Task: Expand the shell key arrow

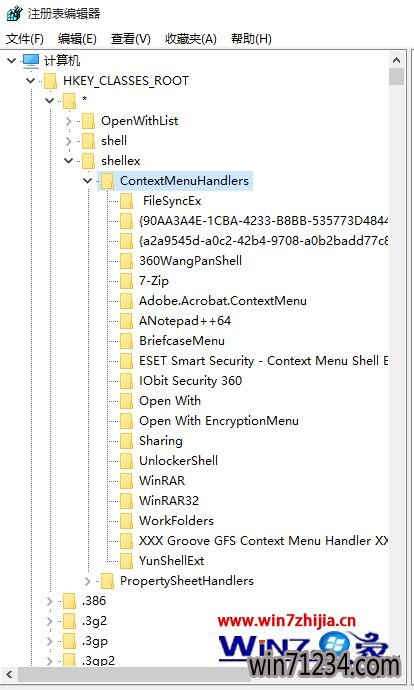Action: point(69,141)
